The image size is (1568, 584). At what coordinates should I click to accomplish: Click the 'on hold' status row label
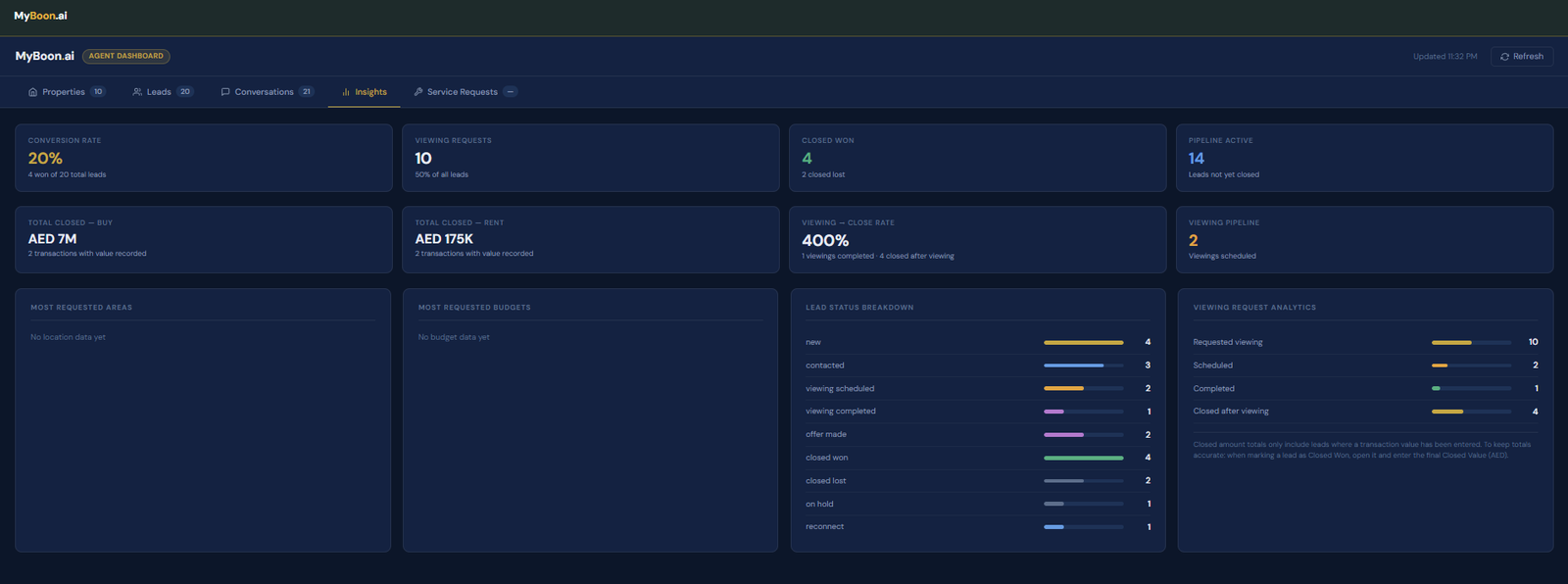pos(819,504)
